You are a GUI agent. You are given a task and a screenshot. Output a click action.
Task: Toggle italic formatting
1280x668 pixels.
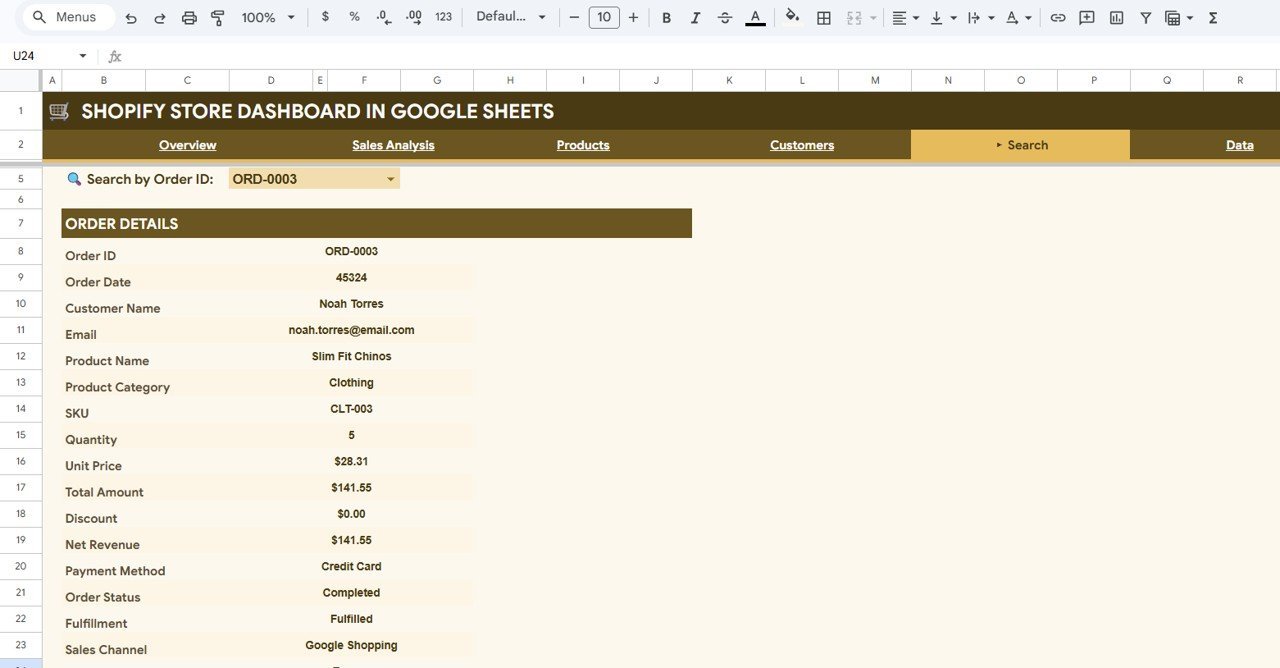tap(695, 17)
